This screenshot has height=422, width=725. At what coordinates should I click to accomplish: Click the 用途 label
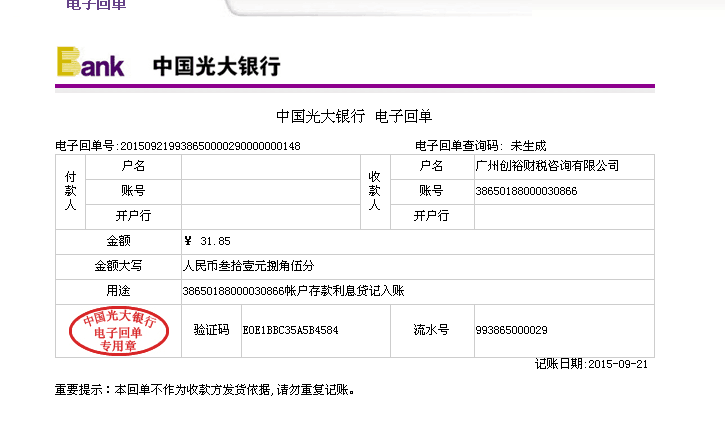pyautogui.click(x=118, y=291)
